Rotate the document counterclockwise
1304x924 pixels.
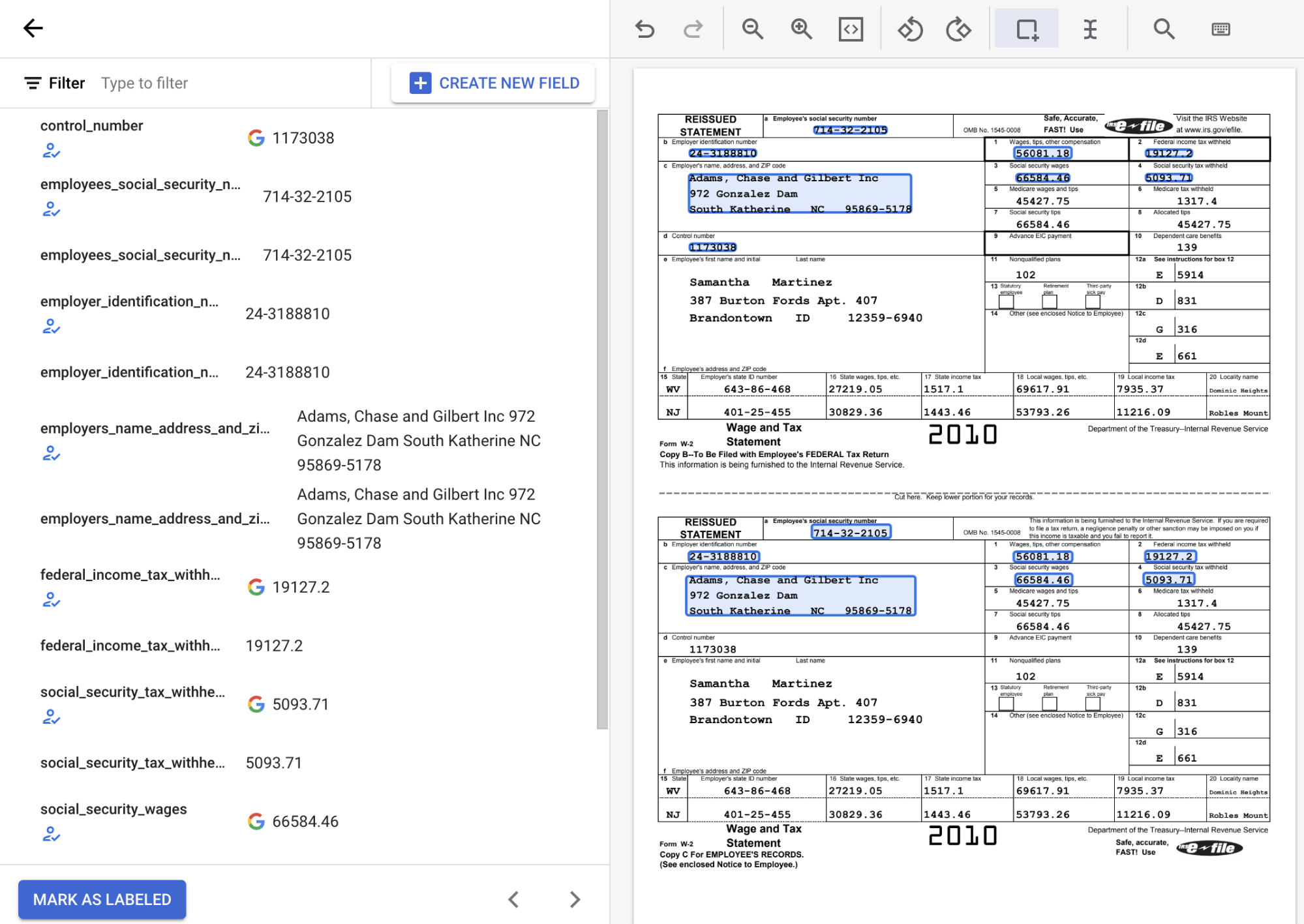pos(911,29)
